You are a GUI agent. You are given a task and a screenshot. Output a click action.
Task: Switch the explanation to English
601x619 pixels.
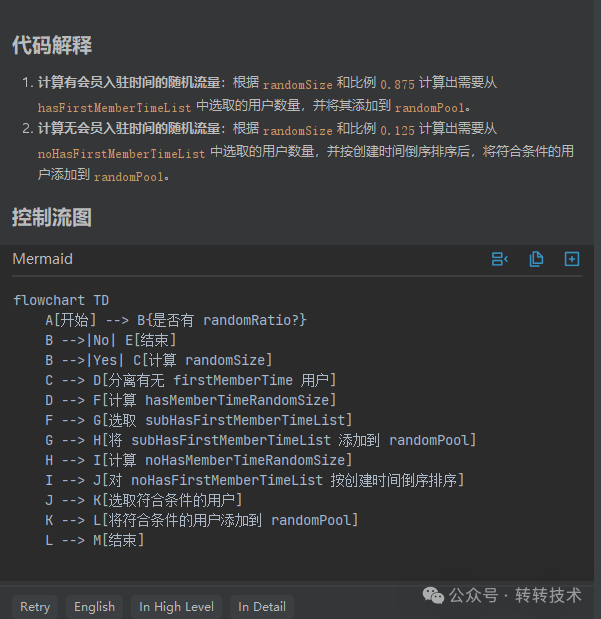[x=94, y=607]
